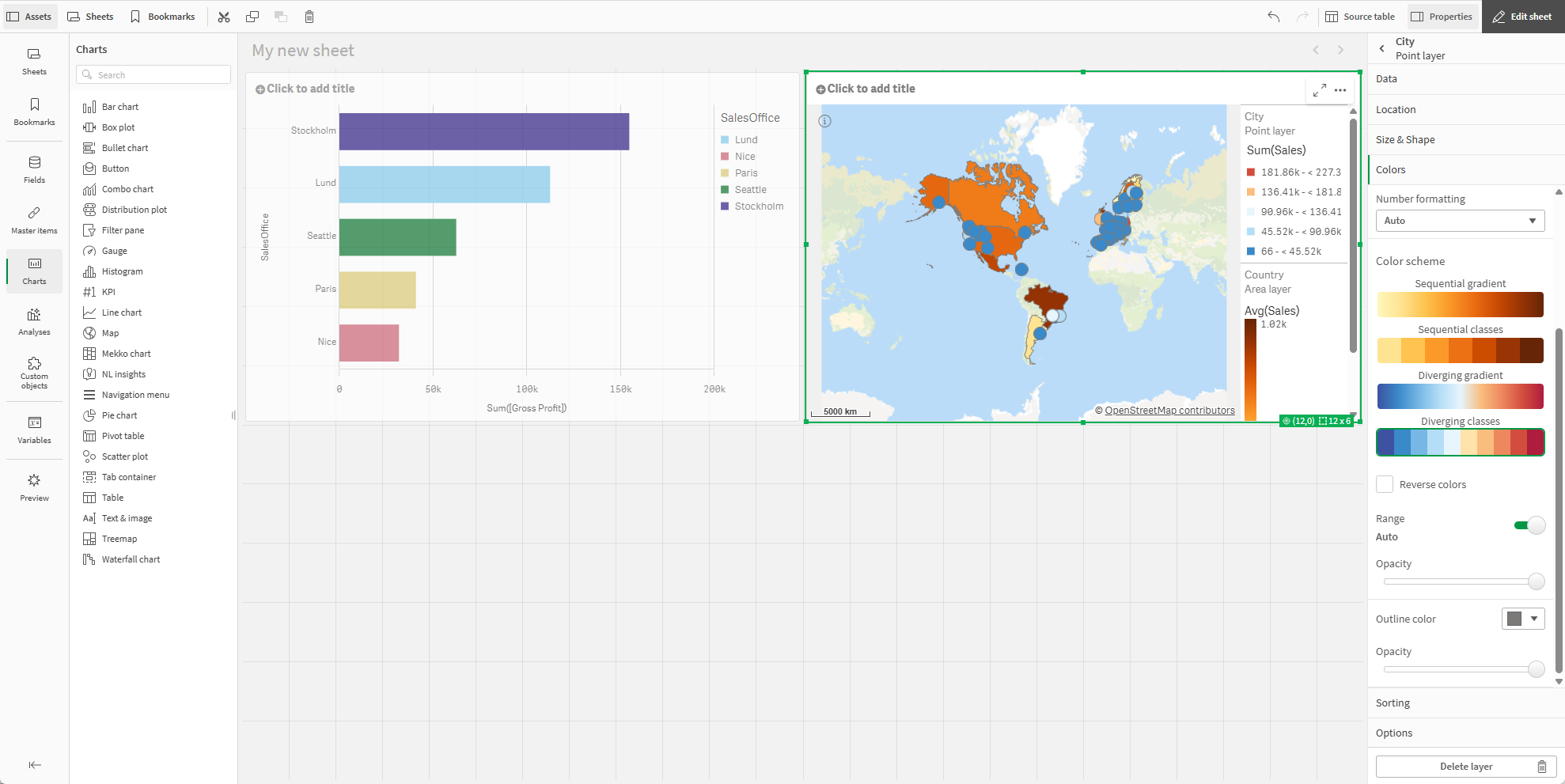Enable the Reverse colors checkbox
The width and height of the screenshot is (1565, 784).
(1385, 484)
